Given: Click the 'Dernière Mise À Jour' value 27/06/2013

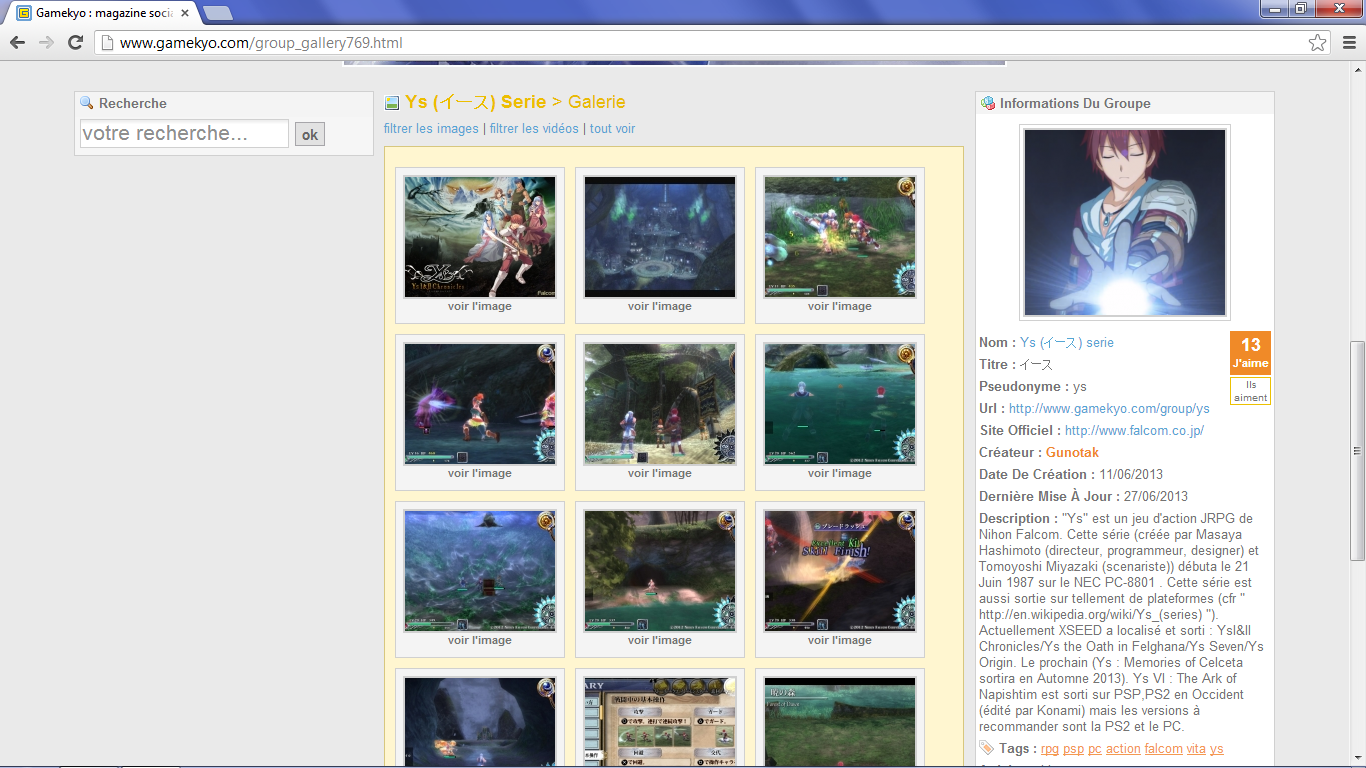Looking at the screenshot, I should tap(1156, 497).
